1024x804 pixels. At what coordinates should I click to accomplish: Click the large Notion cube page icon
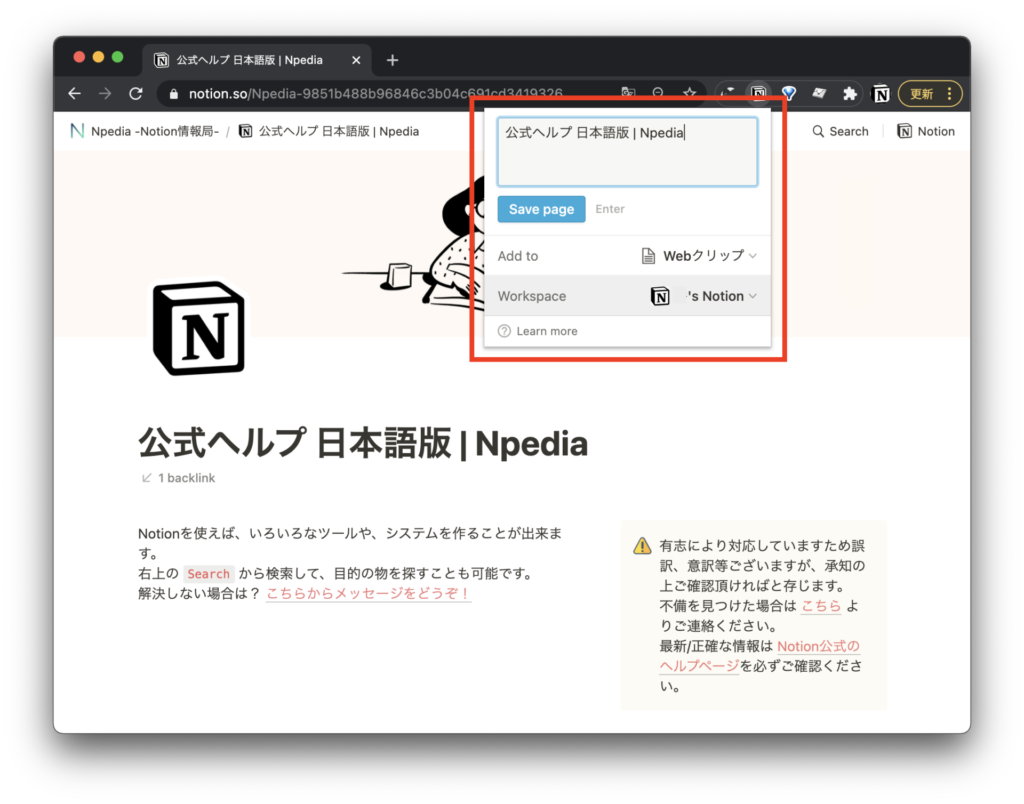pyautogui.click(x=199, y=329)
